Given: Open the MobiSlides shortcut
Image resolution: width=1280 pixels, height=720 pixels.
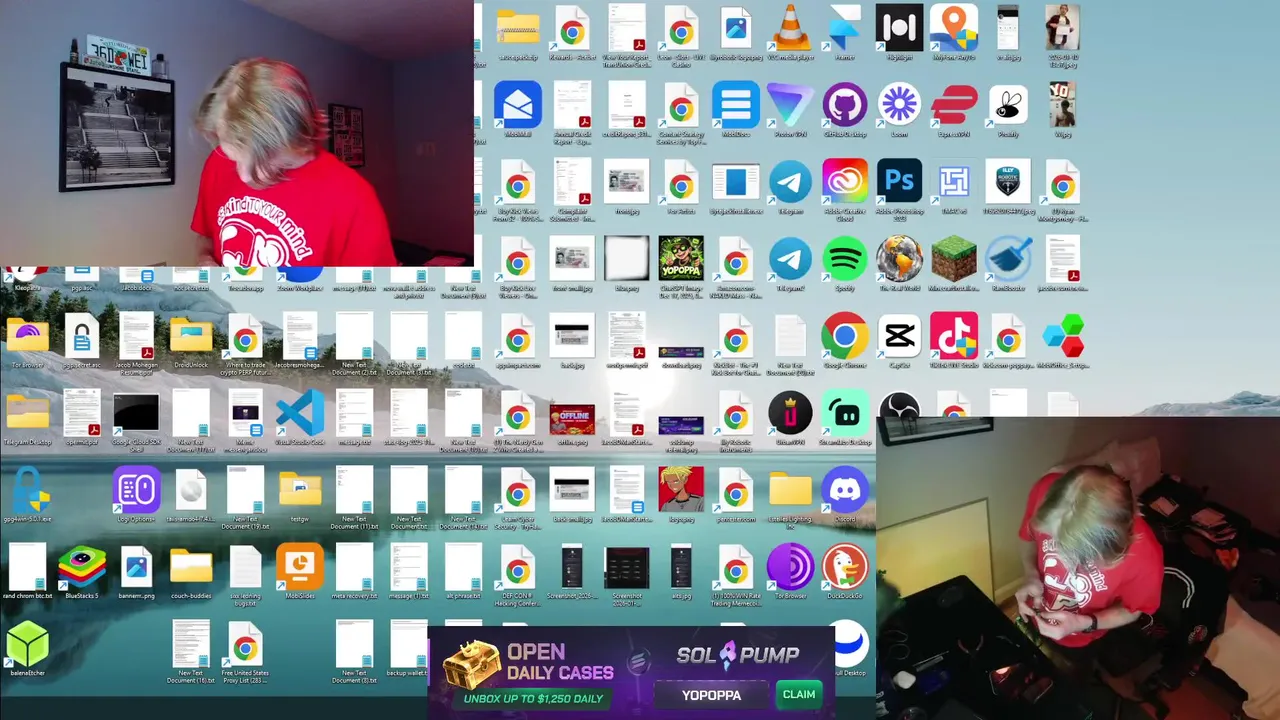Looking at the screenshot, I should point(300,568).
